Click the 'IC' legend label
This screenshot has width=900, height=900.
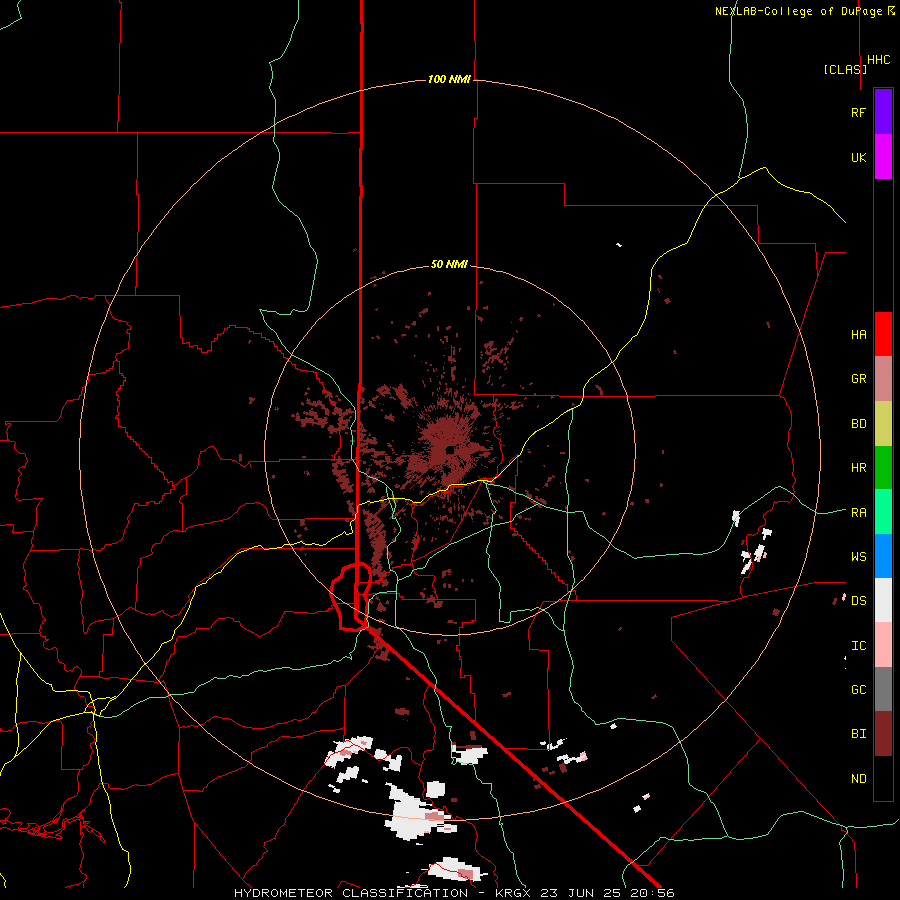[x=859, y=646]
